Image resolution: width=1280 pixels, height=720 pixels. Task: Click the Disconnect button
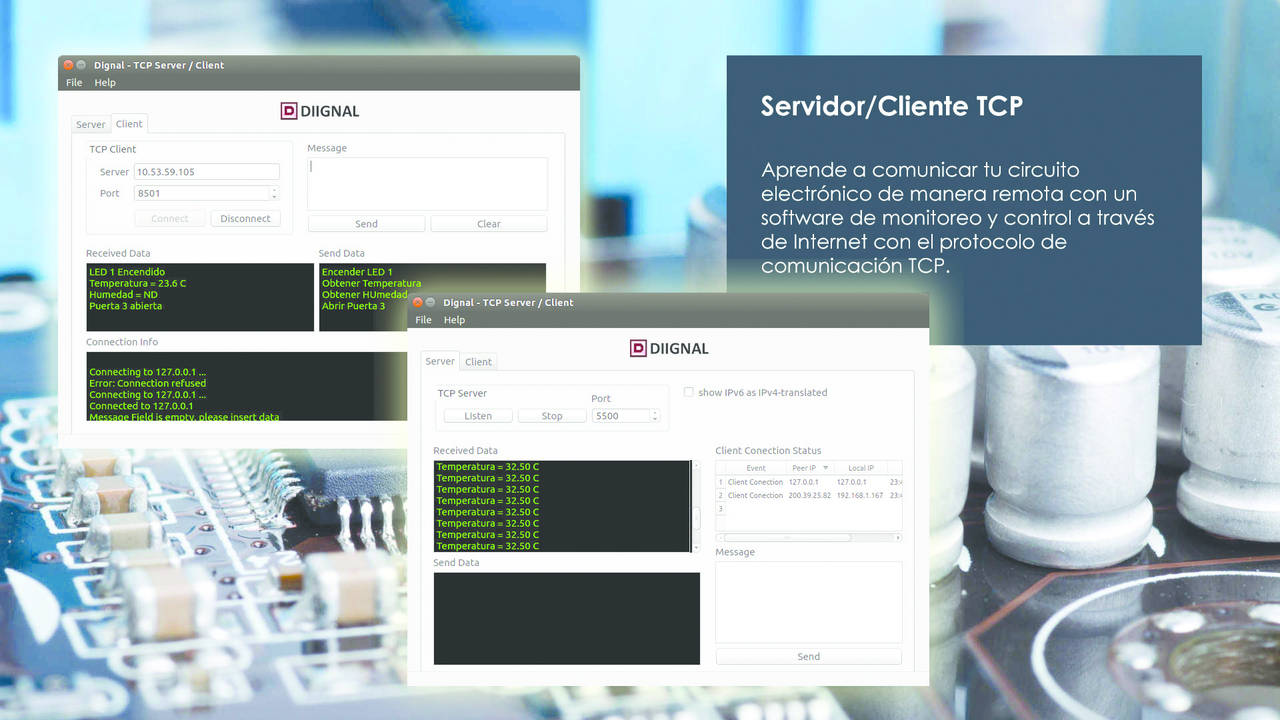(x=245, y=218)
